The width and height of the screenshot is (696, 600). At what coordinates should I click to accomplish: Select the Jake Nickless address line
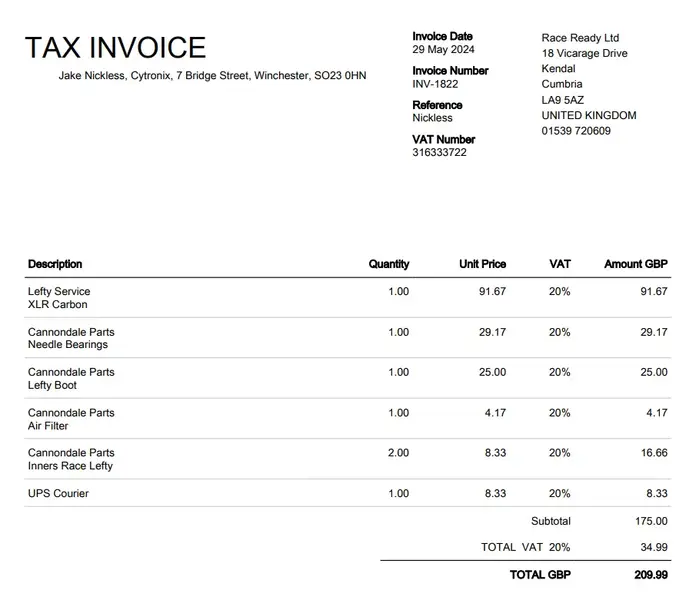(212, 76)
